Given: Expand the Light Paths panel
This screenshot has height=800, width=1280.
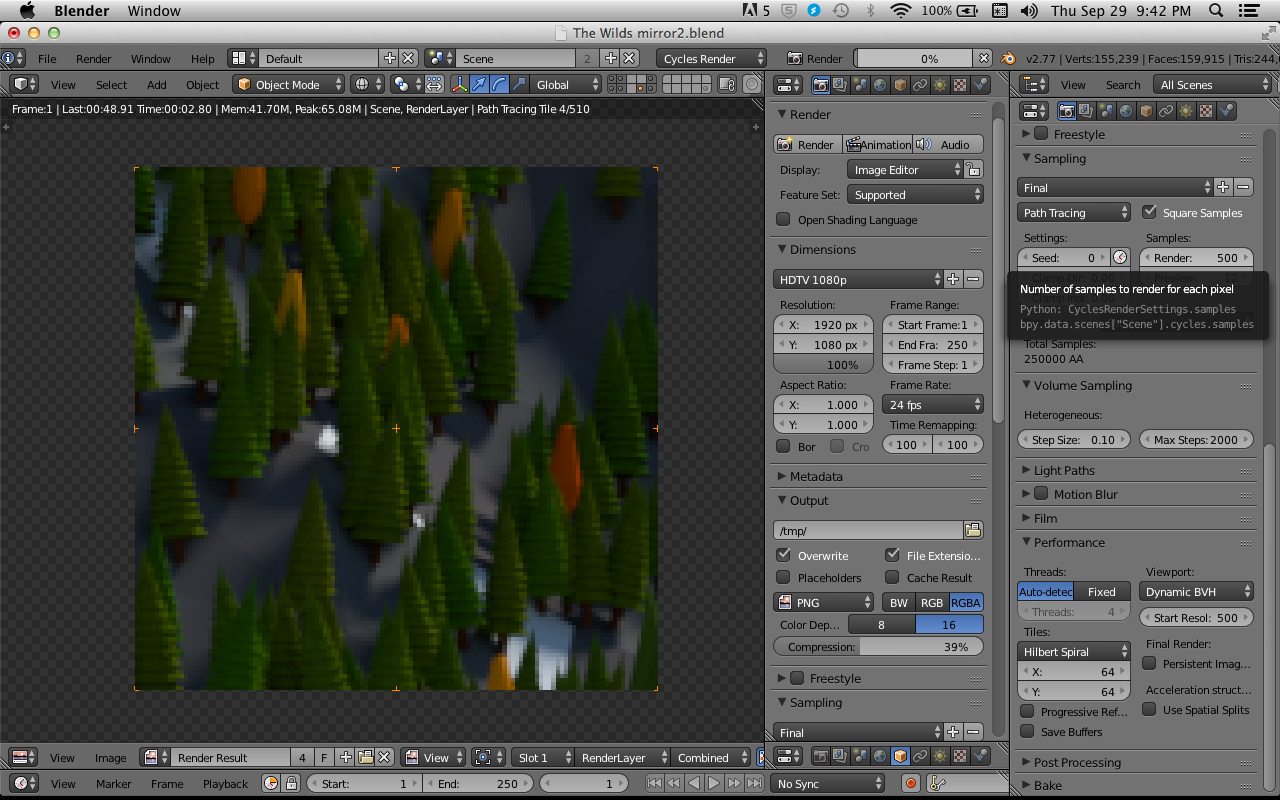Looking at the screenshot, I should point(1064,470).
